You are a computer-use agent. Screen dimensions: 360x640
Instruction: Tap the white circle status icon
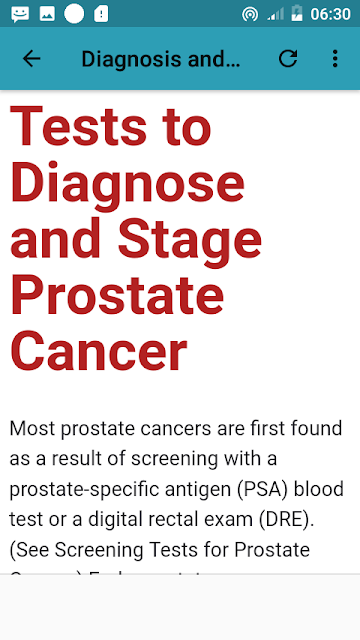pos(74,14)
